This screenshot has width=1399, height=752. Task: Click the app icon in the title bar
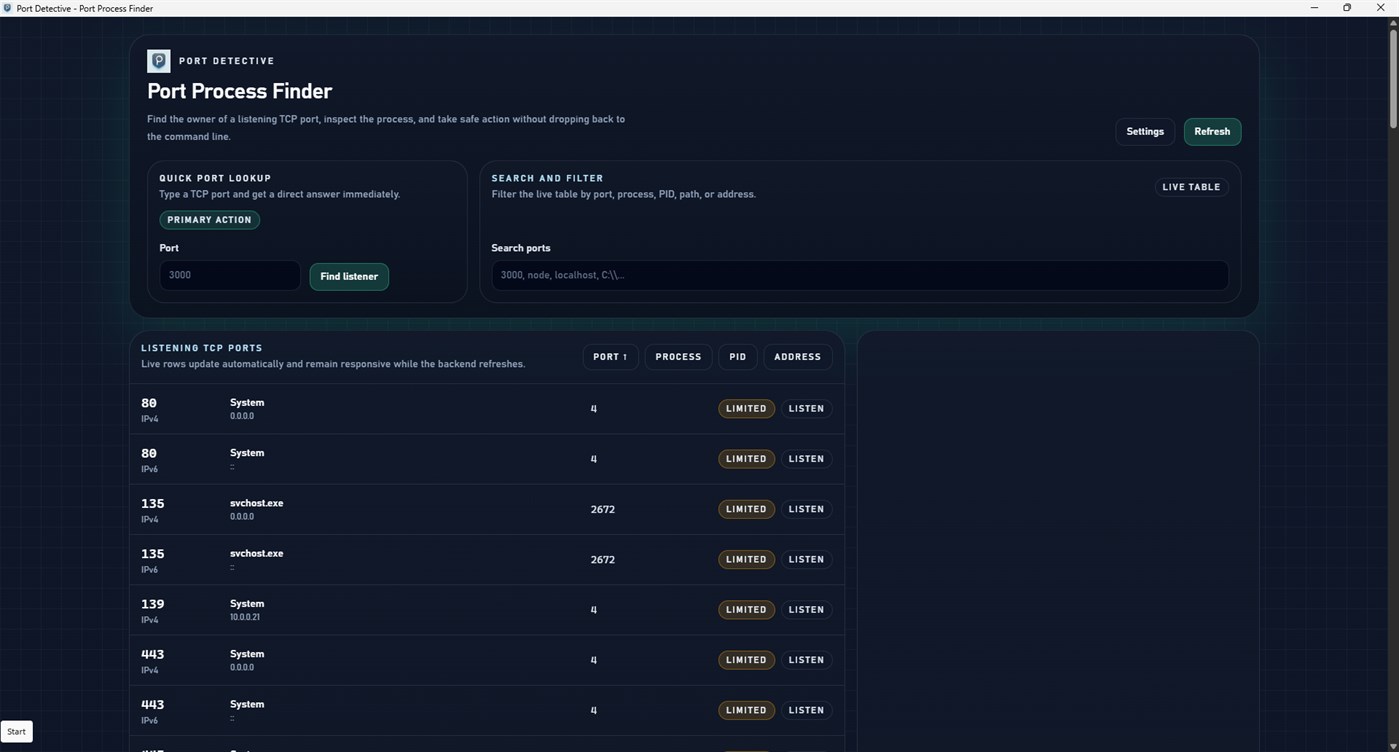pyautogui.click(x=9, y=8)
